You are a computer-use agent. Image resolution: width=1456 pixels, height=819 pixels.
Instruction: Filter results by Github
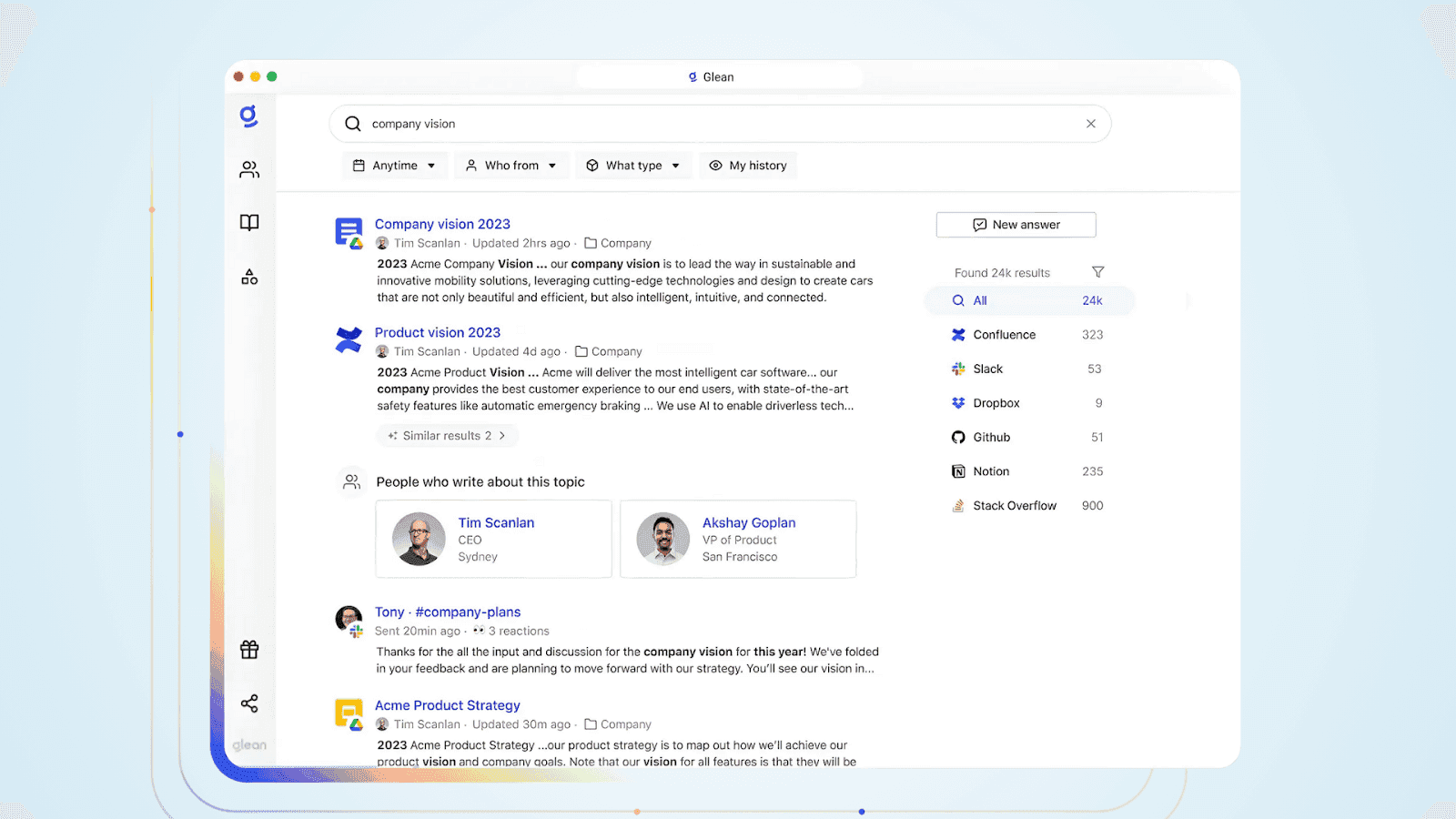point(1028,437)
